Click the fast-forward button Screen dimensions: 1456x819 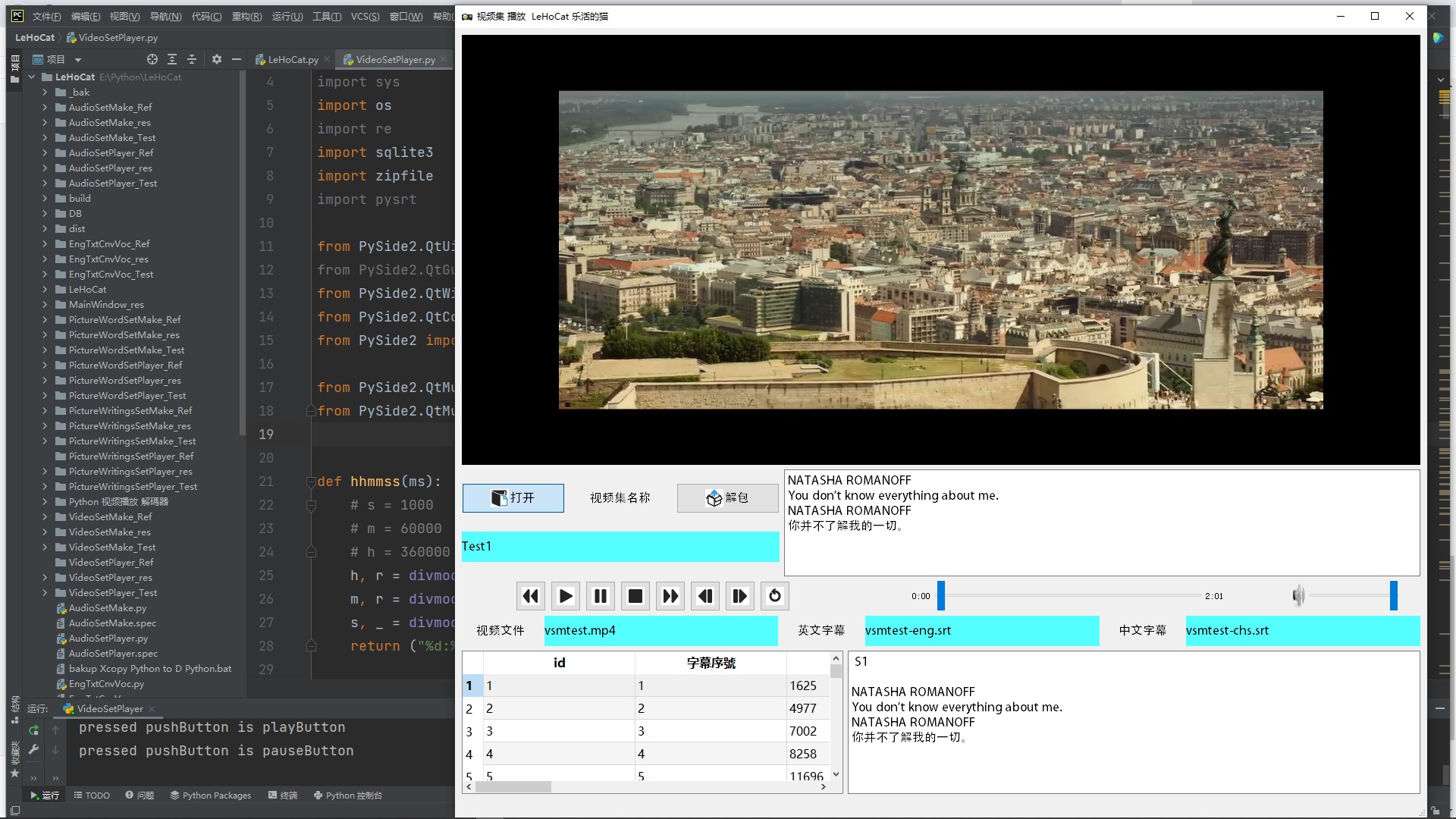click(x=670, y=596)
